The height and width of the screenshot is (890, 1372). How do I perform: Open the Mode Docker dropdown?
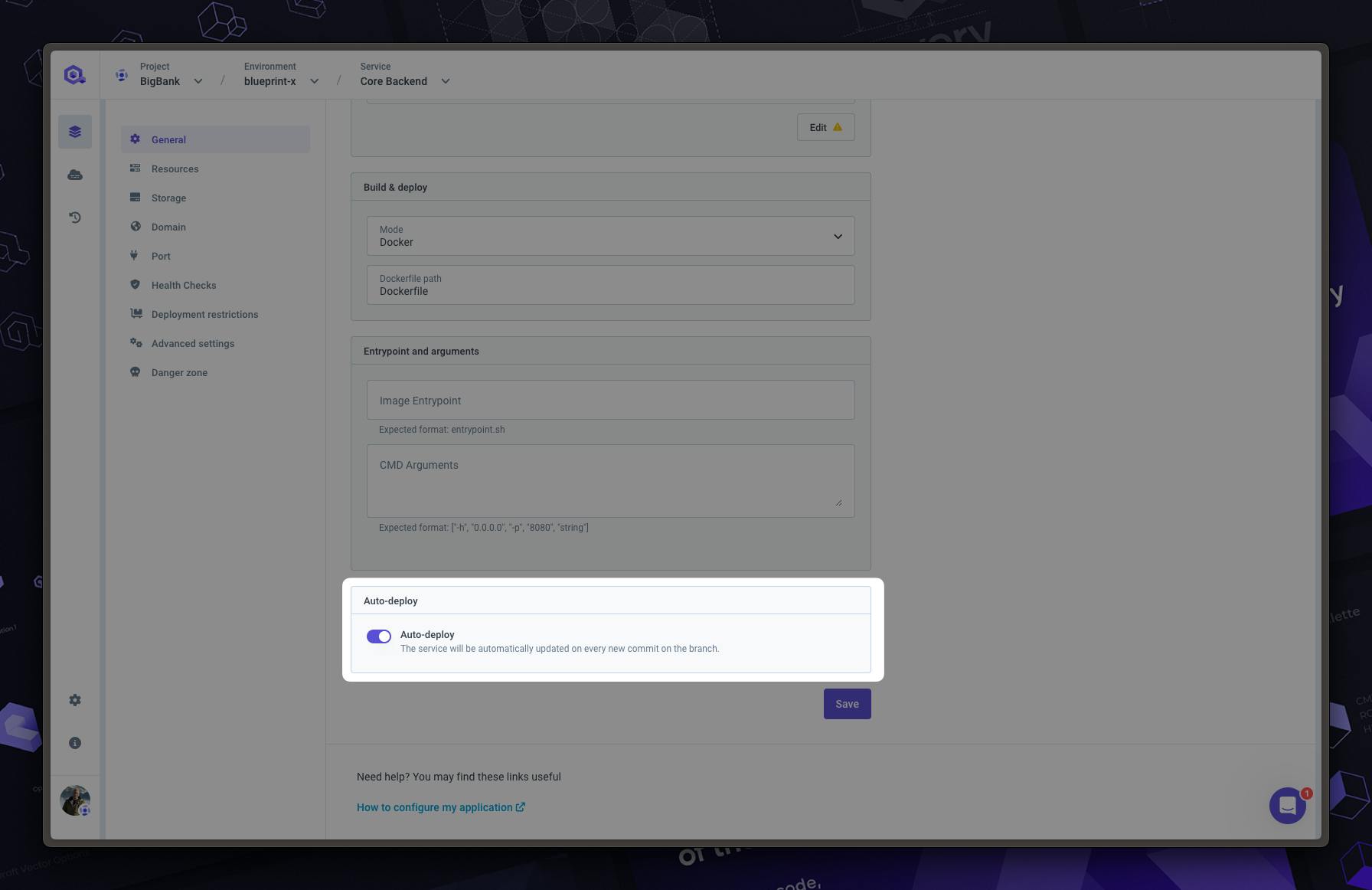point(610,236)
